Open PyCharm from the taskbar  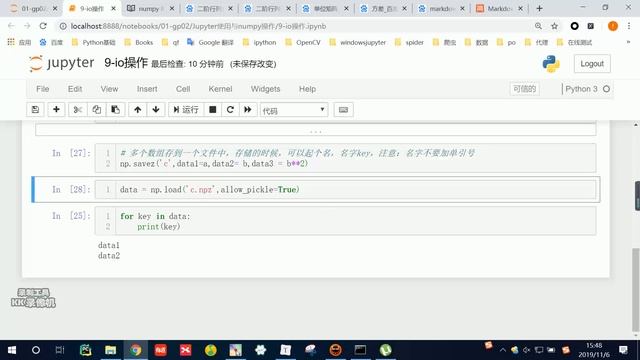point(86,350)
